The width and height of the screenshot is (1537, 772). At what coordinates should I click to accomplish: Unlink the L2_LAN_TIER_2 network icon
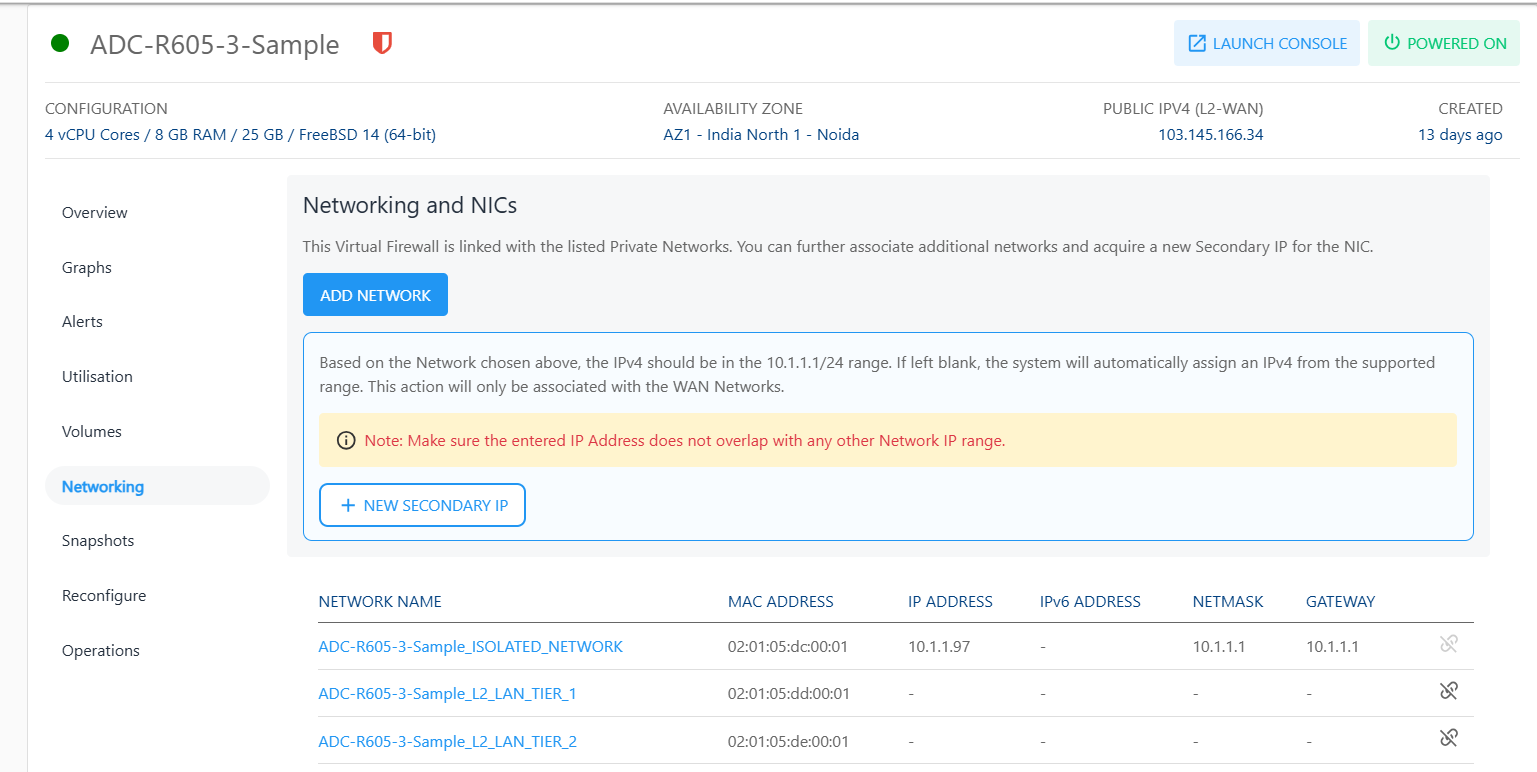pyautogui.click(x=1448, y=739)
